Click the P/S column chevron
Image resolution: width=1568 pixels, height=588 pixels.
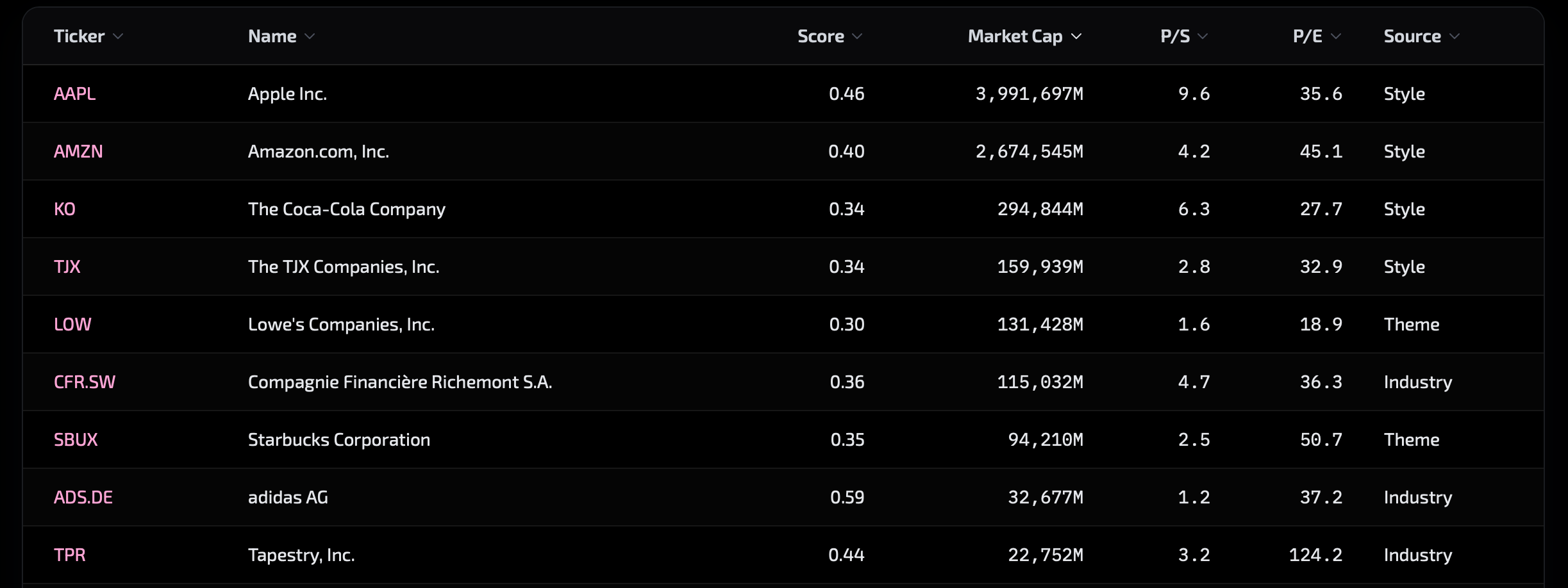pos(1203,37)
